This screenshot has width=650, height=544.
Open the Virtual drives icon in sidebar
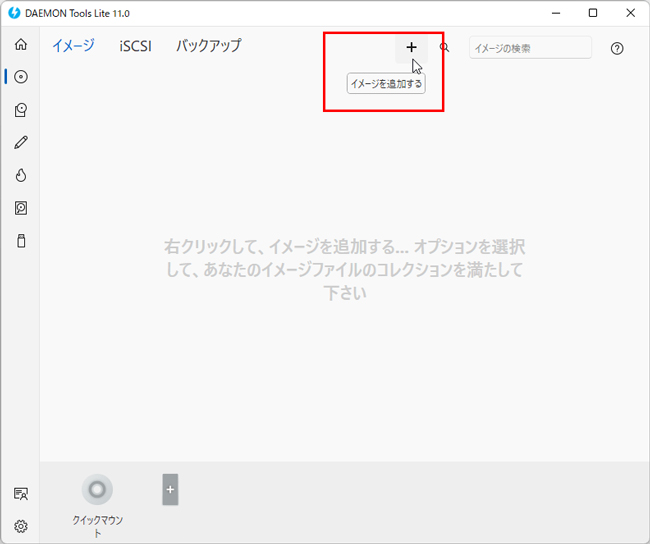(x=21, y=110)
